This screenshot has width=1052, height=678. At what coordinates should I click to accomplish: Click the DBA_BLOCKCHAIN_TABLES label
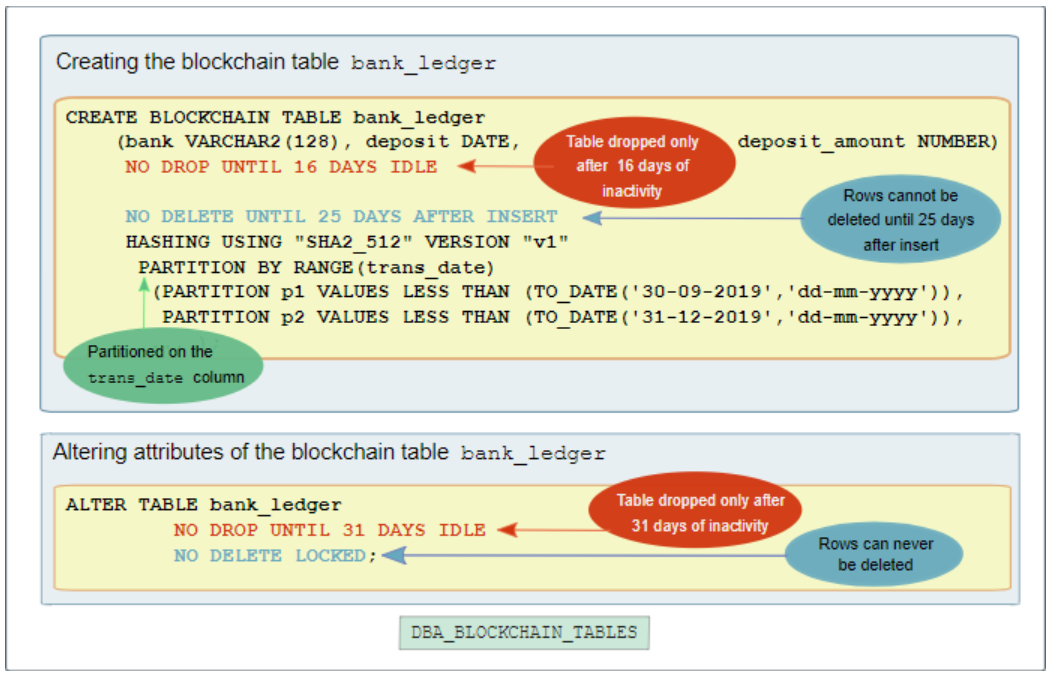(x=524, y=631)
